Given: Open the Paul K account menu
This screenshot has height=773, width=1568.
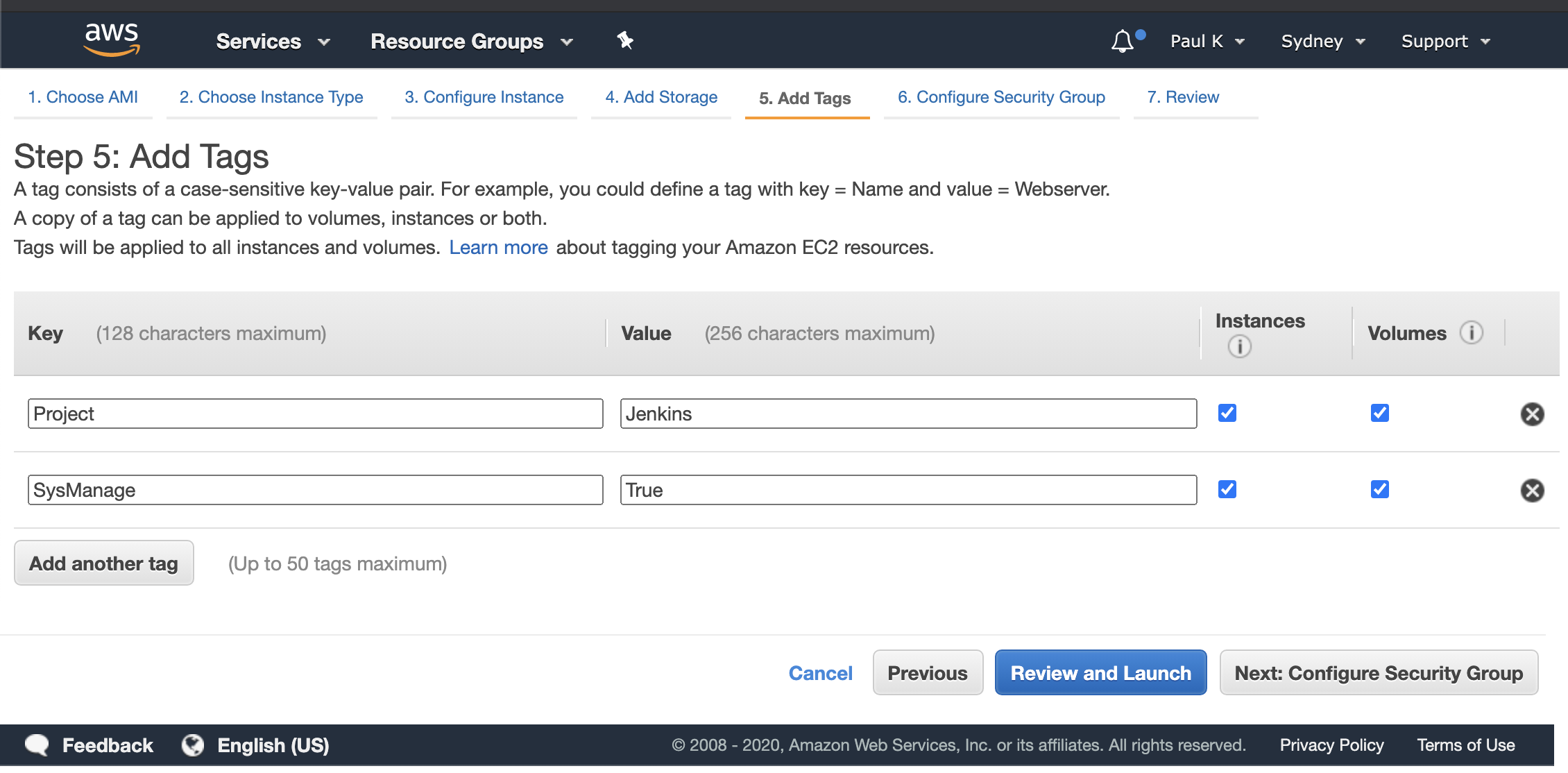Looking at the screenshot, I should coord(1208,41).
